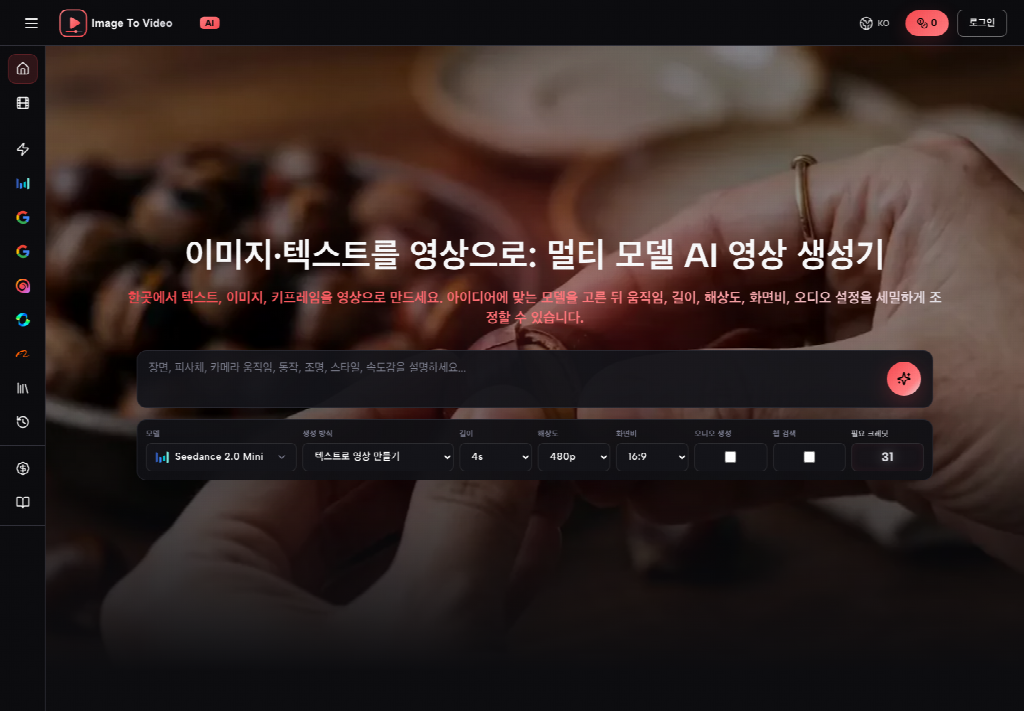Open the open-book docs sidebar icon

coord(23,502)
